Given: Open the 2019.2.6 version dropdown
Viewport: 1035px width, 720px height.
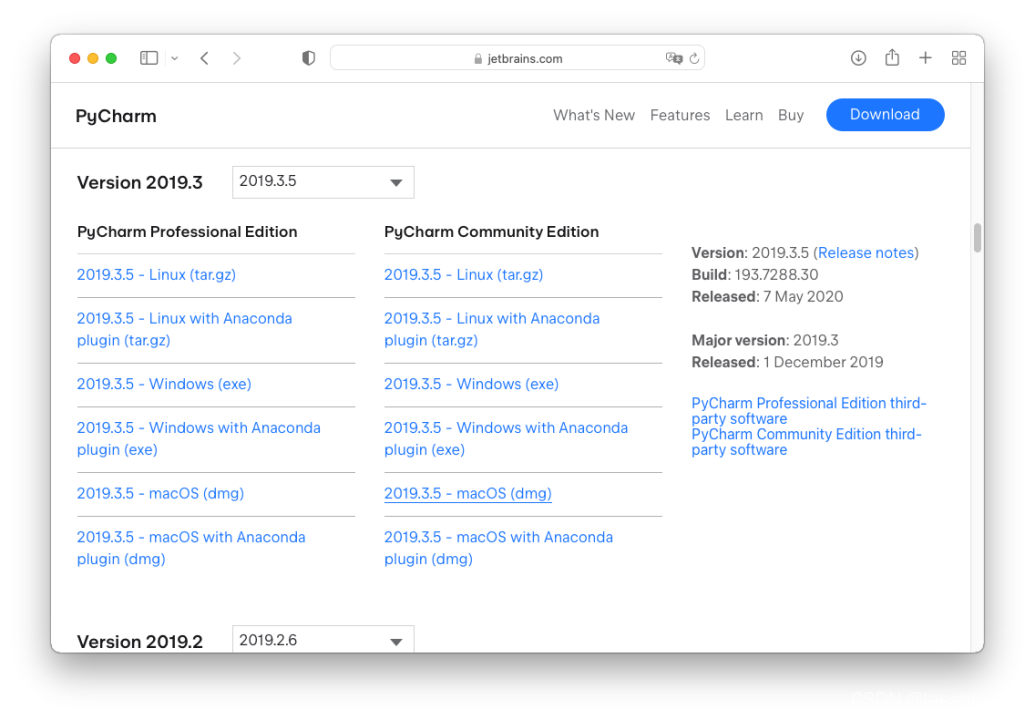Looking at the screenshot, I should point(323,639).
